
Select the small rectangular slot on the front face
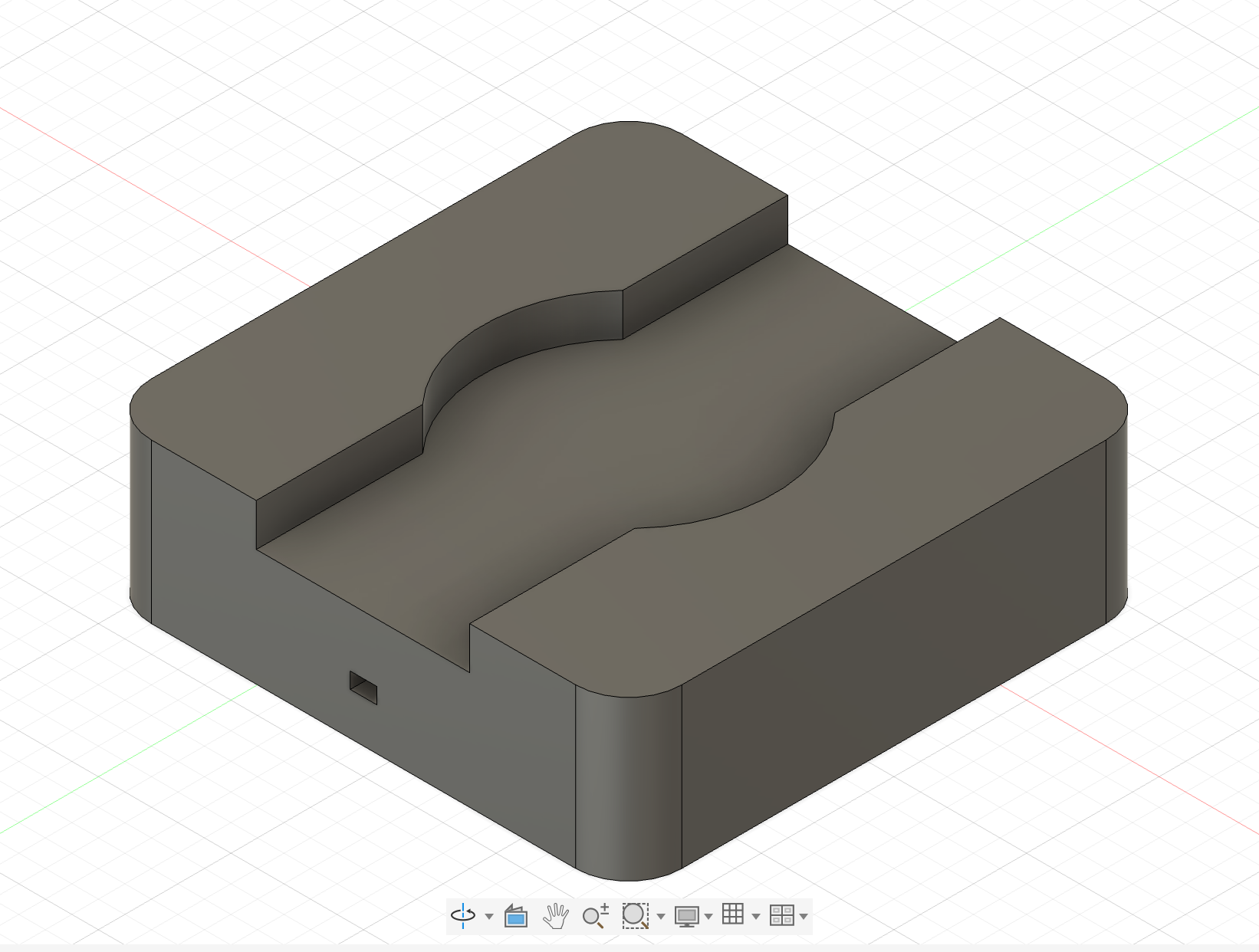(x=363, y=688)
